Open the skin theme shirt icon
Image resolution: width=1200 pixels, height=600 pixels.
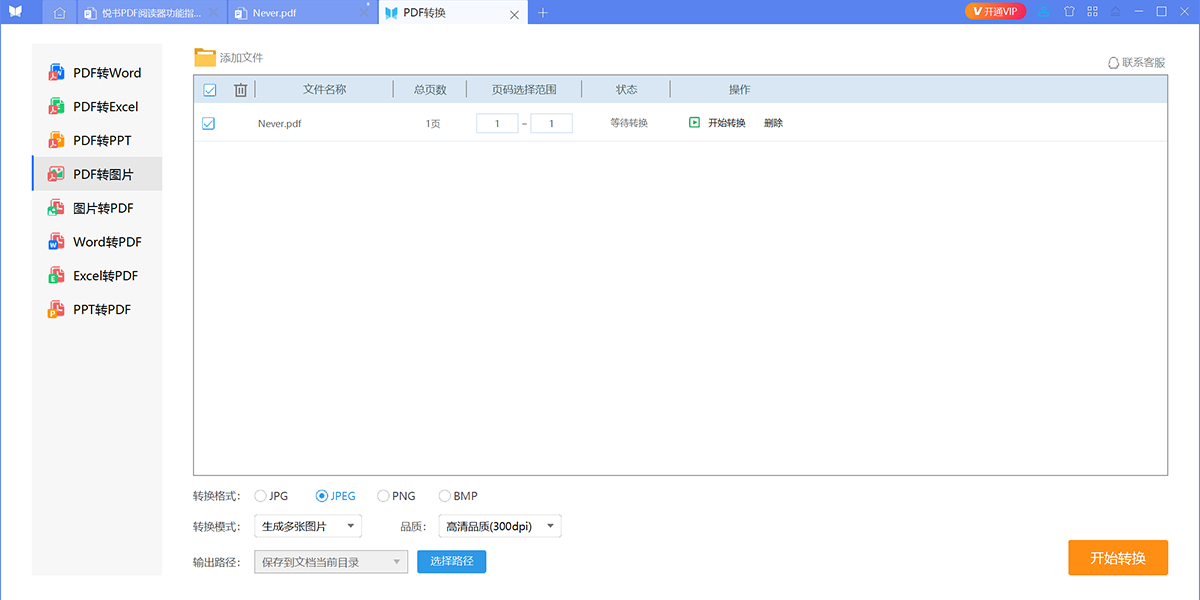[x=1069, y=12]
